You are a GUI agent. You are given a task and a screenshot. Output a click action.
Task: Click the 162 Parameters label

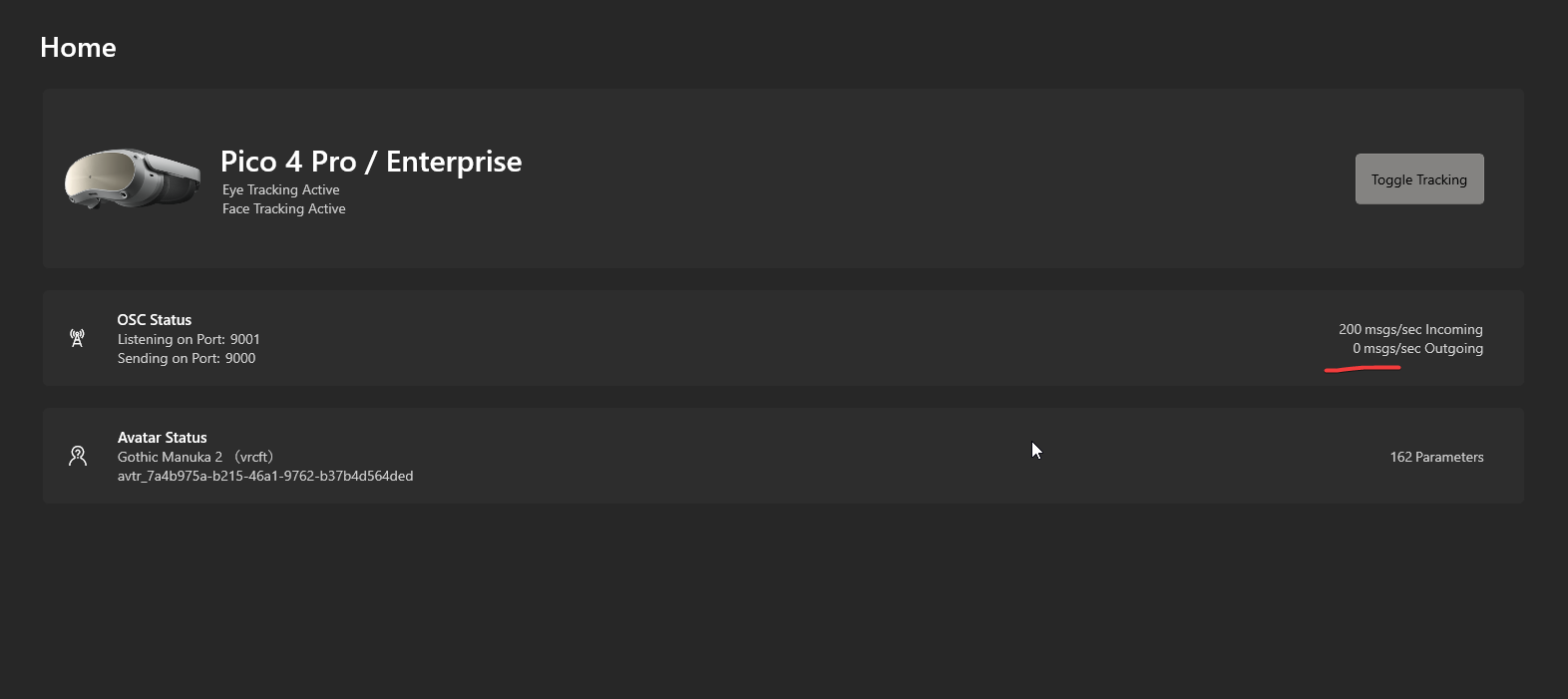[x=1436, y=457]
